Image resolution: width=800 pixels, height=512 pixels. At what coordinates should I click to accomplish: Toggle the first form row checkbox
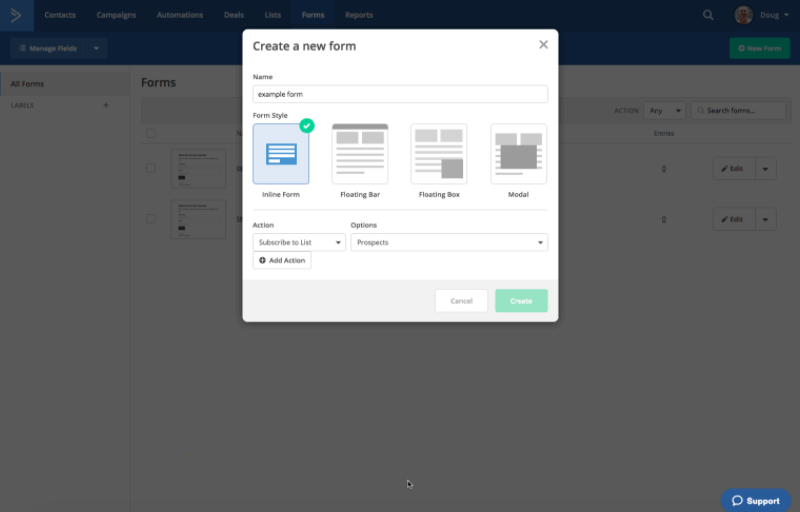click(151, 168)
